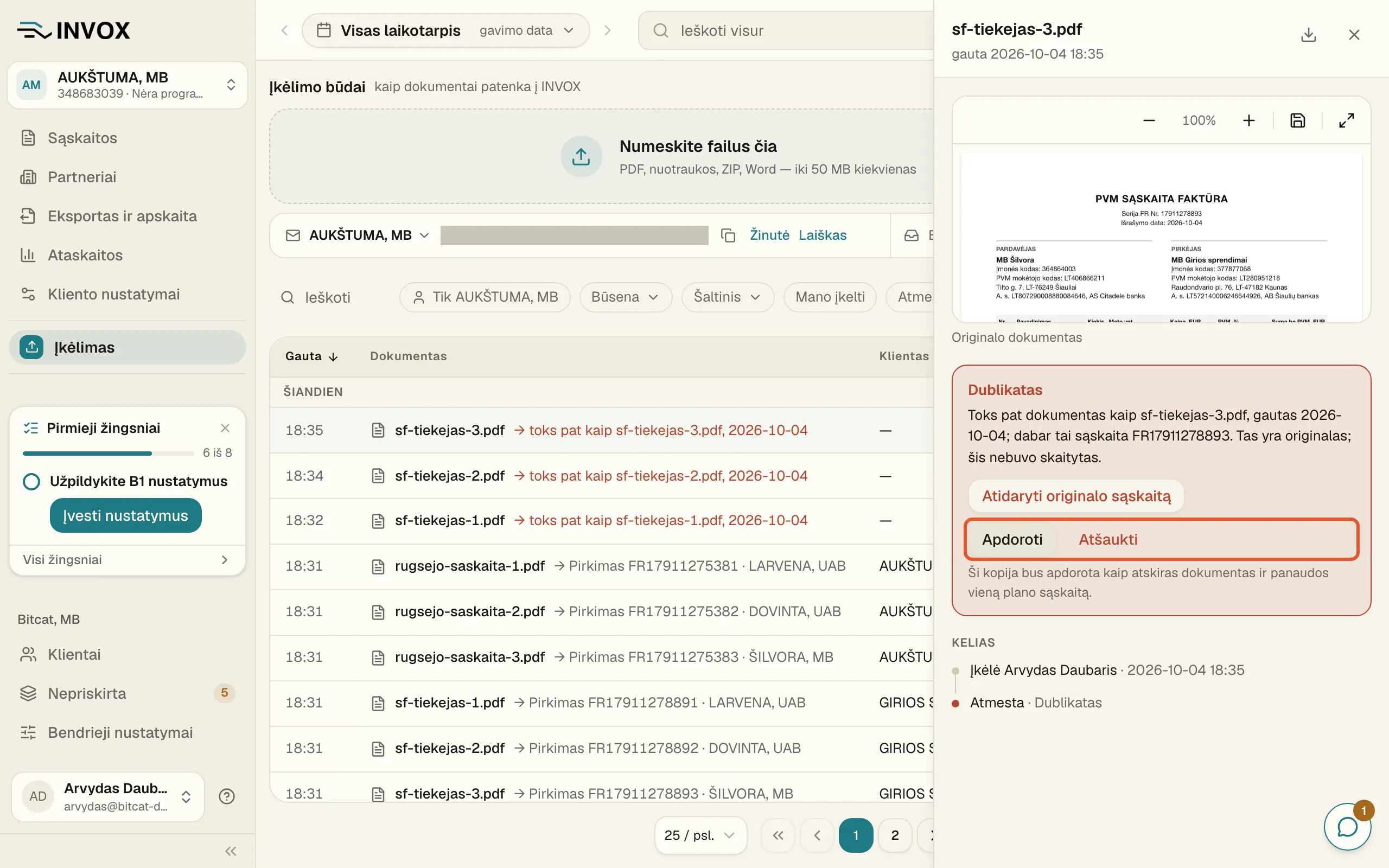Open Kliento nustatymai

point(128,294)
